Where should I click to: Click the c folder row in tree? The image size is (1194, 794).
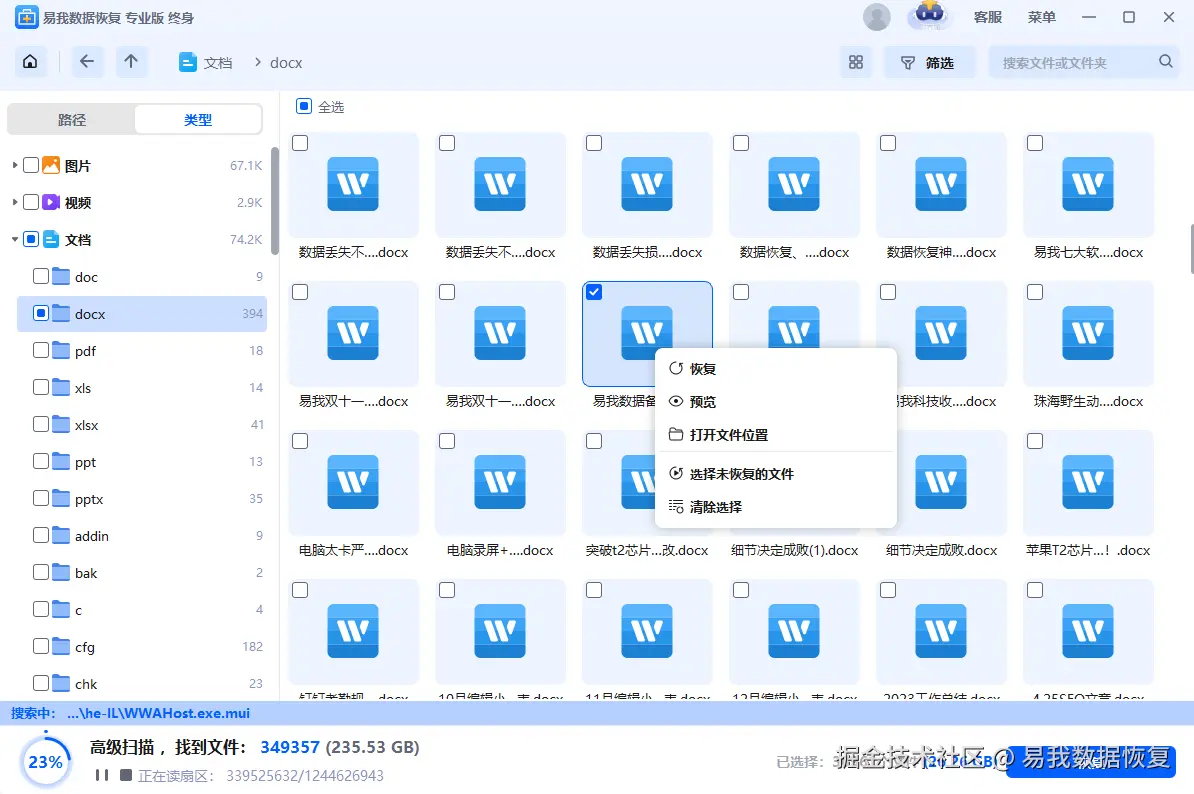tap(142, 610)
